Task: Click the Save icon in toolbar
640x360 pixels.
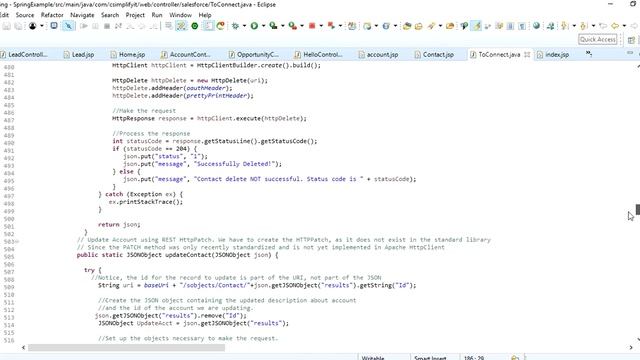Action: click(6, 26)
